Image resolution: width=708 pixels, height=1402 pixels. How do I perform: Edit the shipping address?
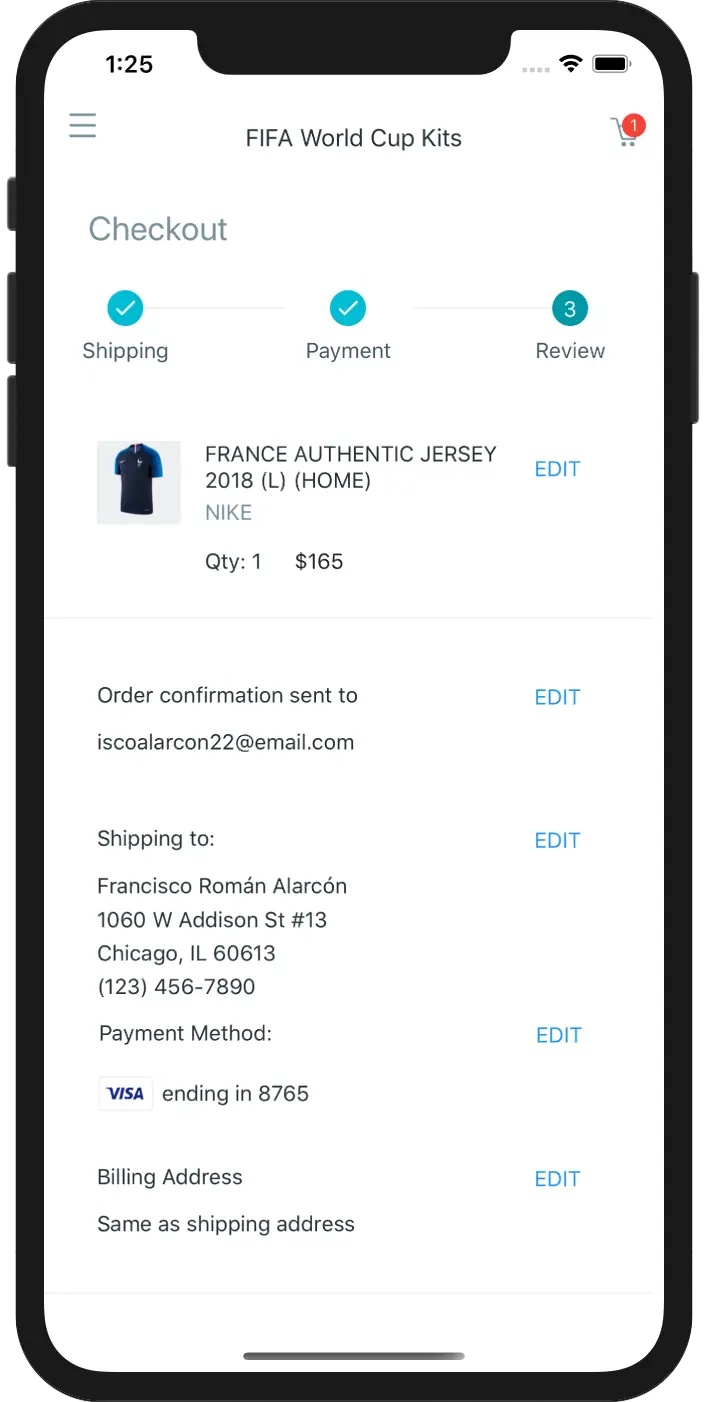click(557, 840)
